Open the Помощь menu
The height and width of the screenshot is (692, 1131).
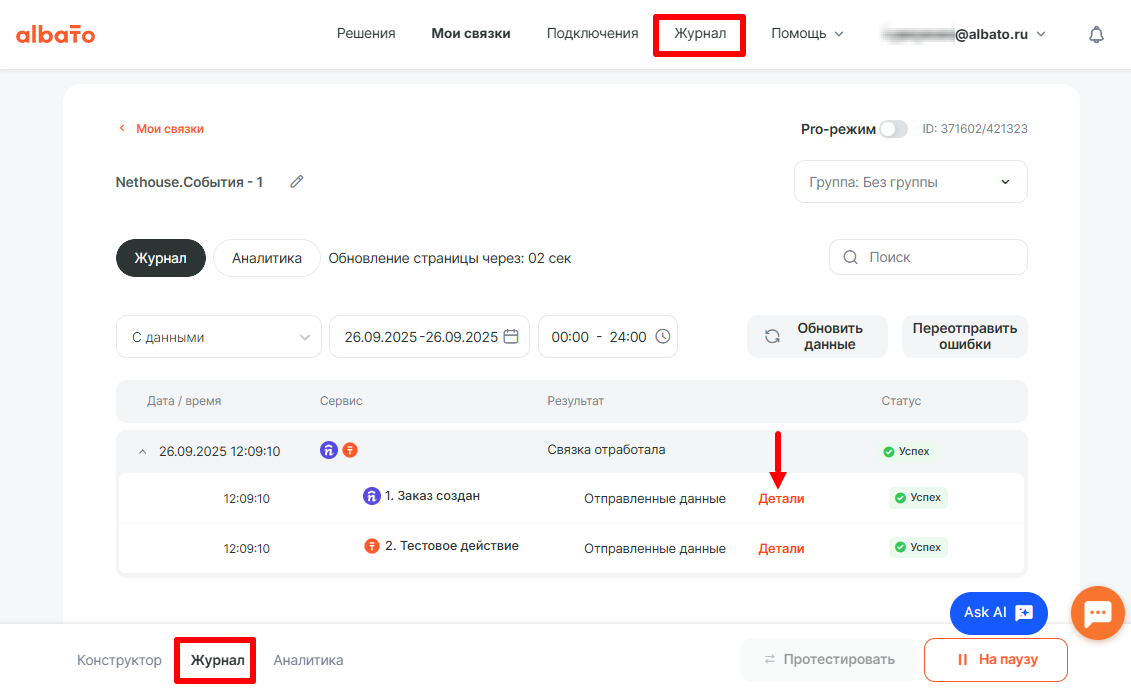click(807, 34)
